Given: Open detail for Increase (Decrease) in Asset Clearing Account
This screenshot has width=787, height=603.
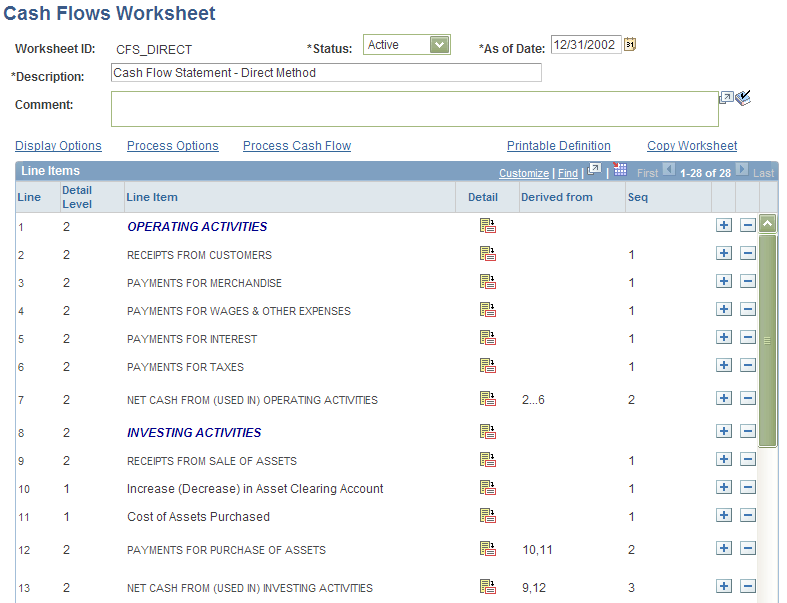Looking at the screenshot, I should tap(487, 488).
